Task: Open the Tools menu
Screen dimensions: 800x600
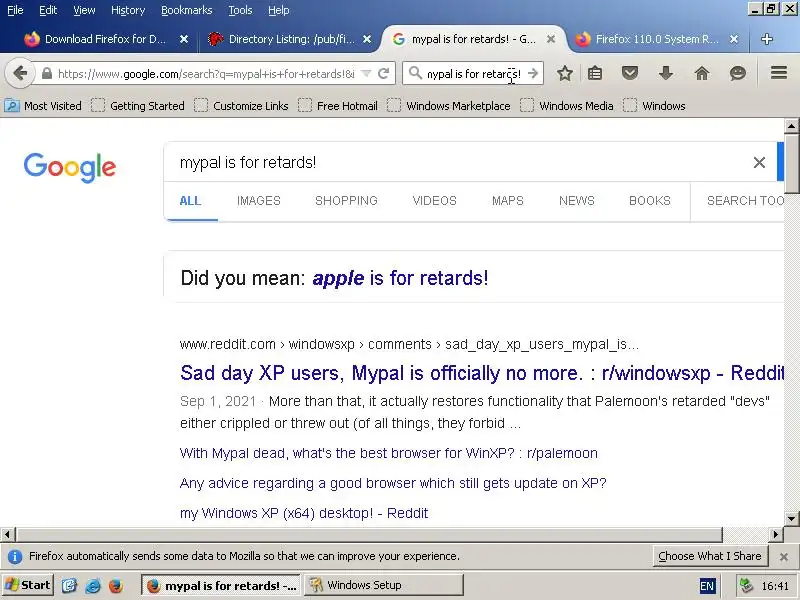Action: pos(240,10)
